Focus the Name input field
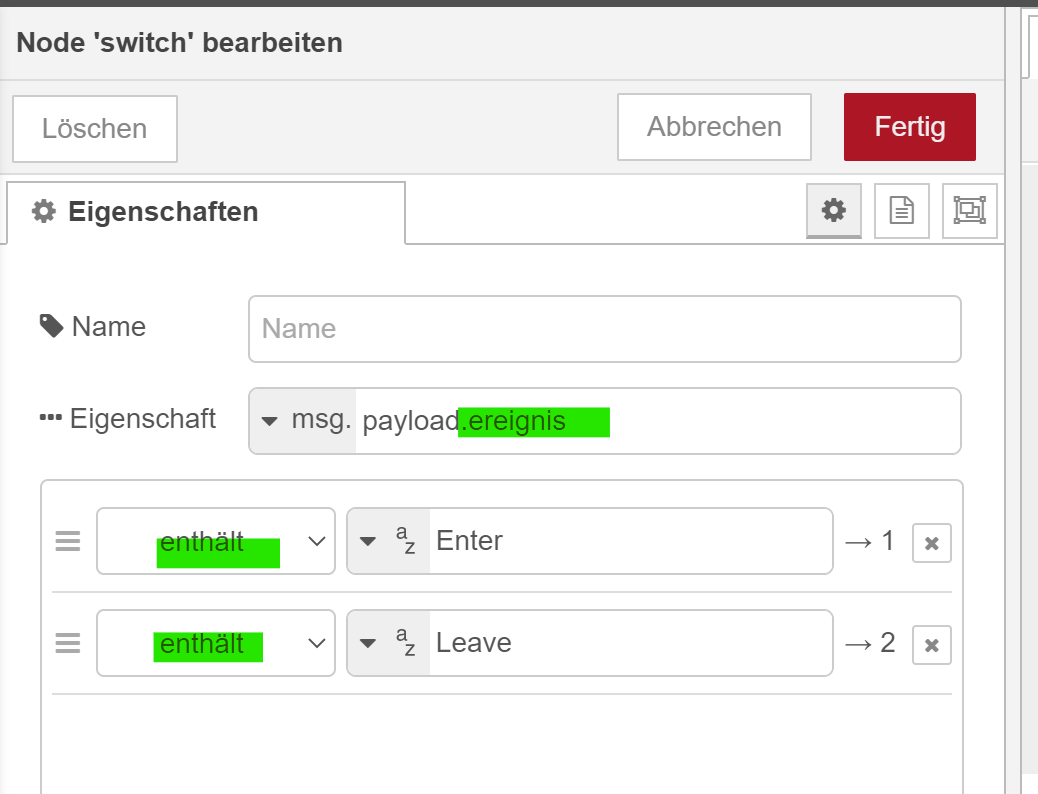 tap(604, 329)
